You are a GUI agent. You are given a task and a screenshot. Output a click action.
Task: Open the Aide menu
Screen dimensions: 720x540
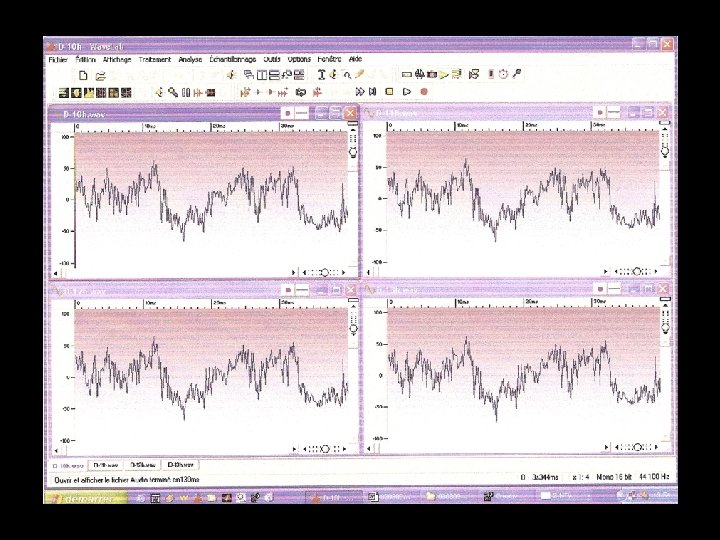click(355, 59)
